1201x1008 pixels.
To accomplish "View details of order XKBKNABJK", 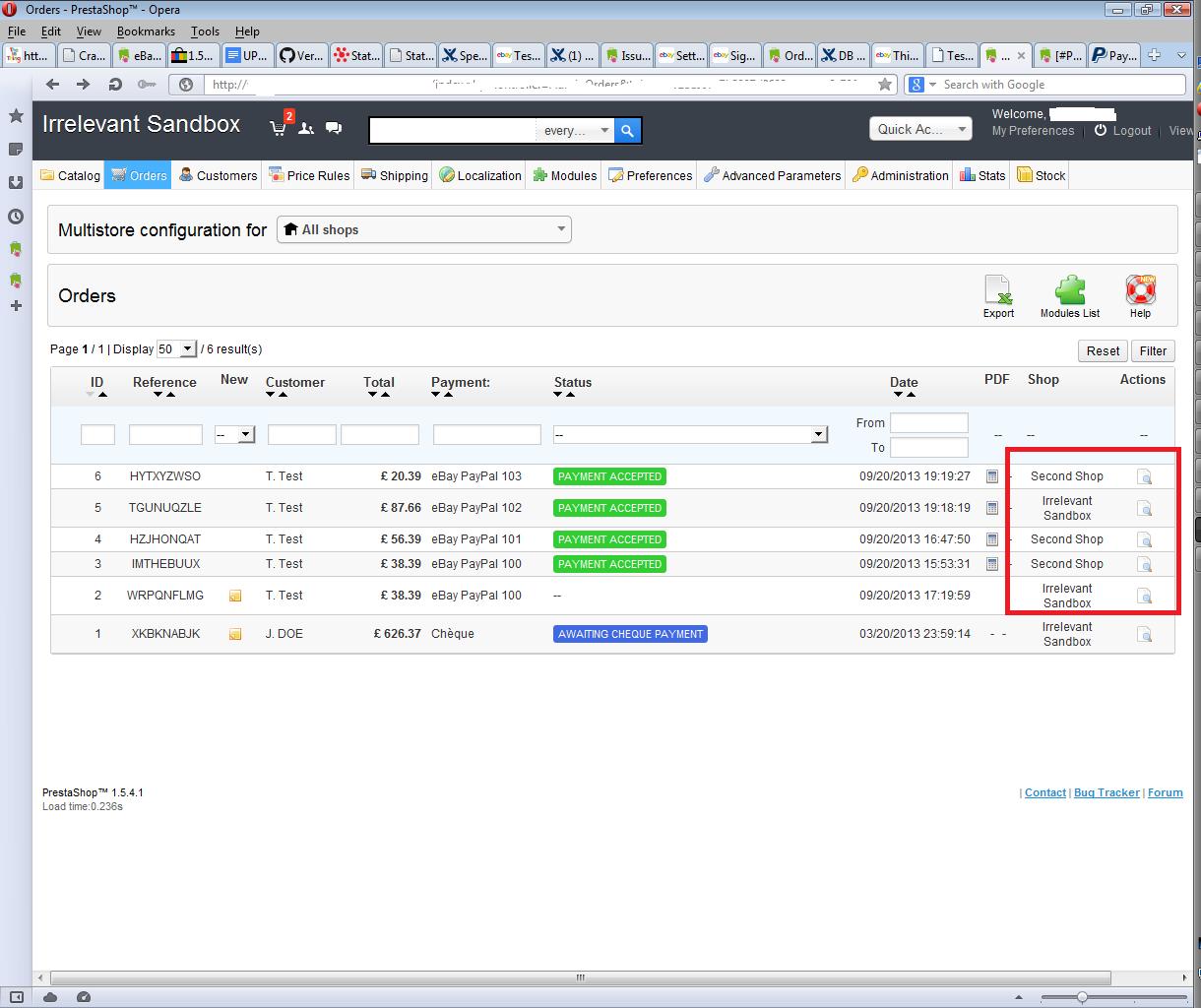I will click(x=1144, y=634).
